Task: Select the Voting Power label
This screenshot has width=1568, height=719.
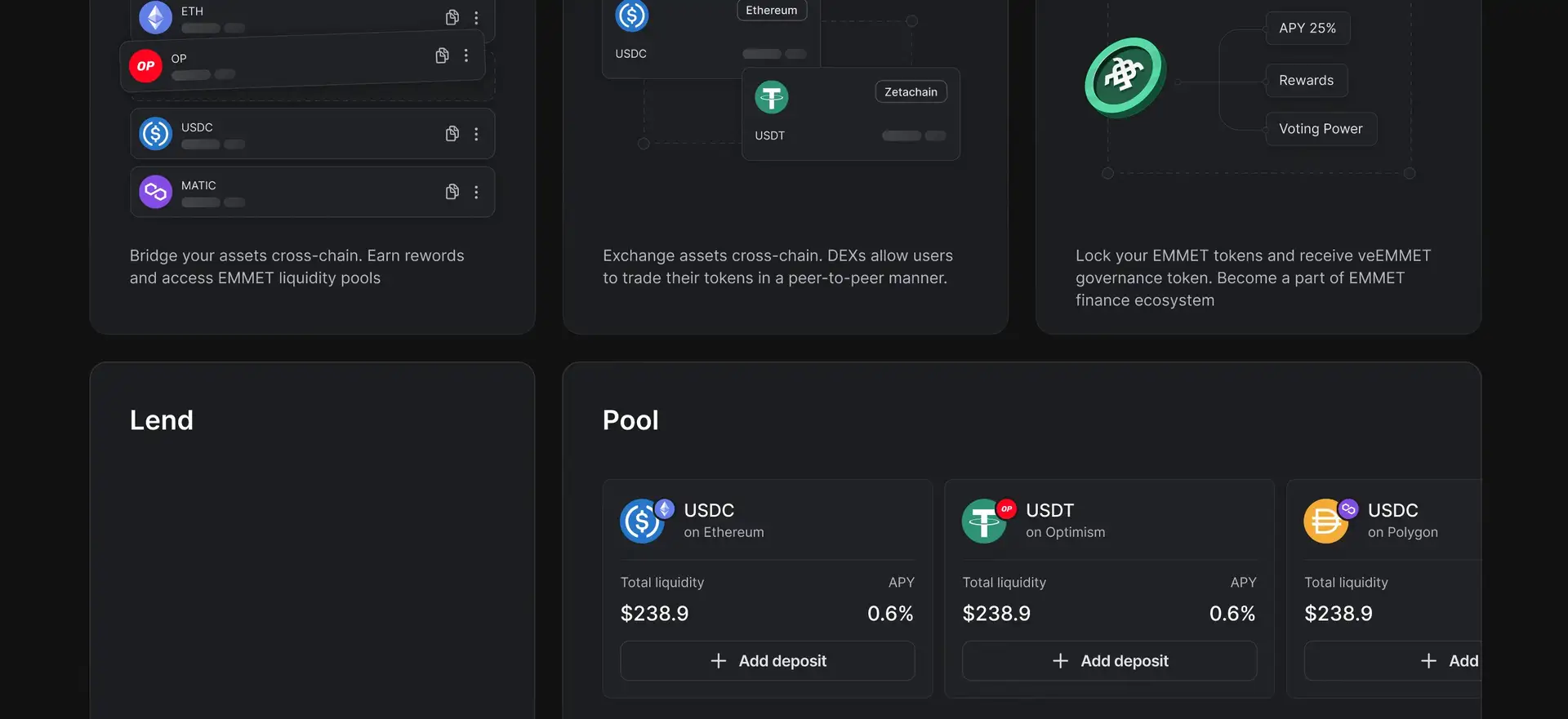Action: [x=1321, y=129]
